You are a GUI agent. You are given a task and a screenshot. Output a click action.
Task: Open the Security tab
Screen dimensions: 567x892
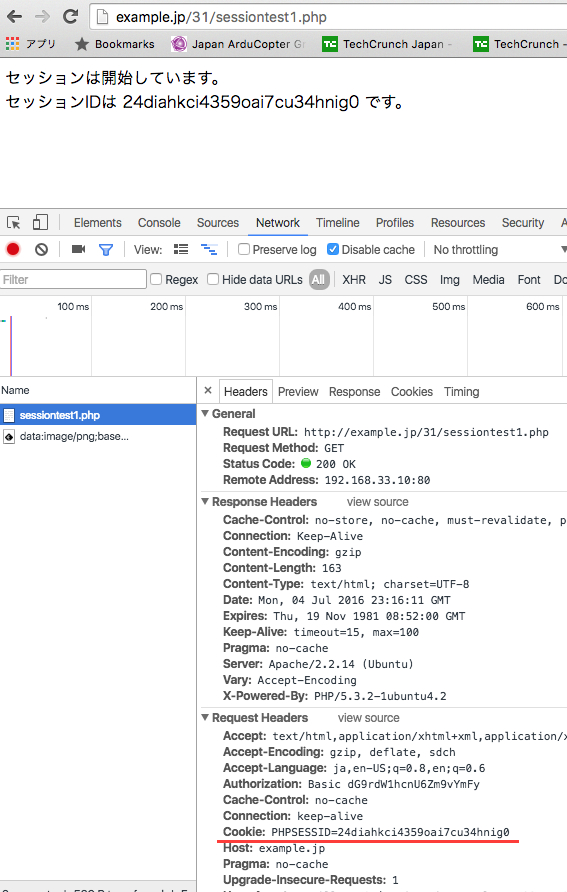tap(523, 223)
